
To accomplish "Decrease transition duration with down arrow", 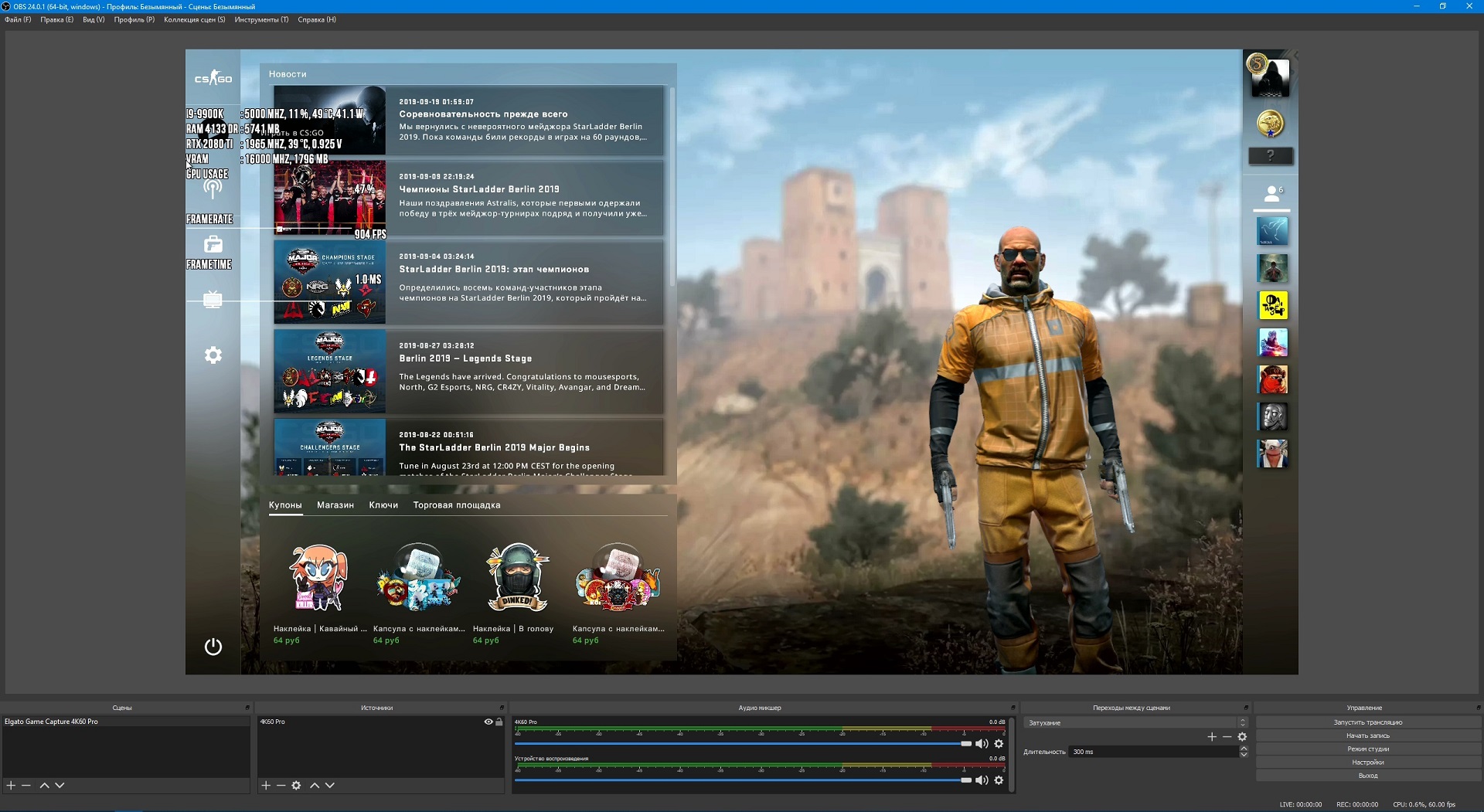I will point(1244,755).
